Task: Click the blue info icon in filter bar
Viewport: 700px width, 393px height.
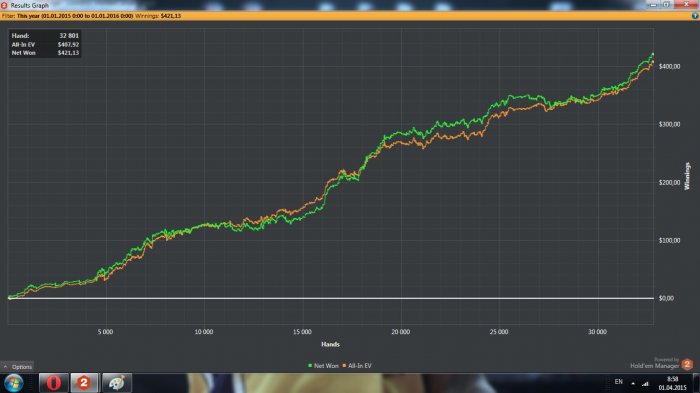Action: click(x=695, y=16)
